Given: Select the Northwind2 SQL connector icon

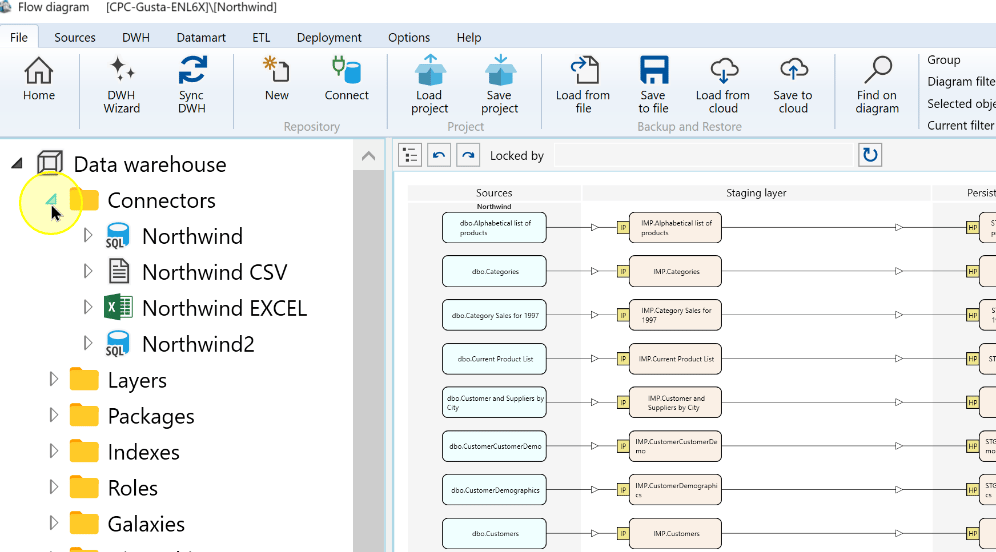Looking at the screenshot, I should point(118,344).
